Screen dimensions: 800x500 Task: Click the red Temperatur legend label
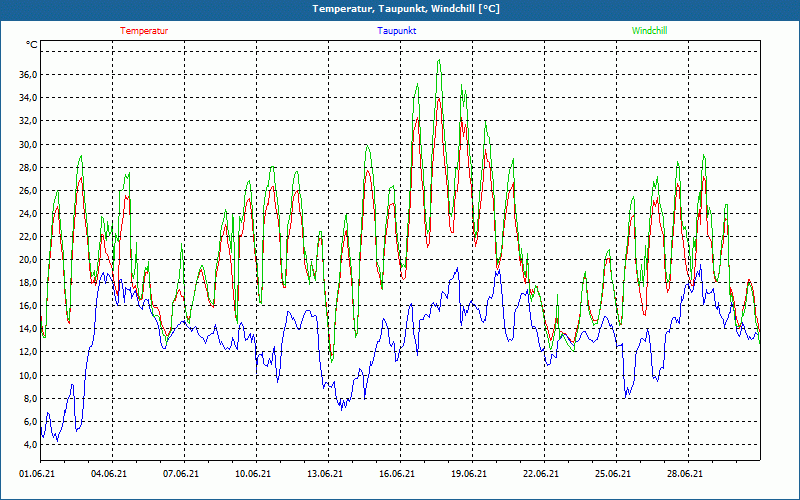click(144, 31)
